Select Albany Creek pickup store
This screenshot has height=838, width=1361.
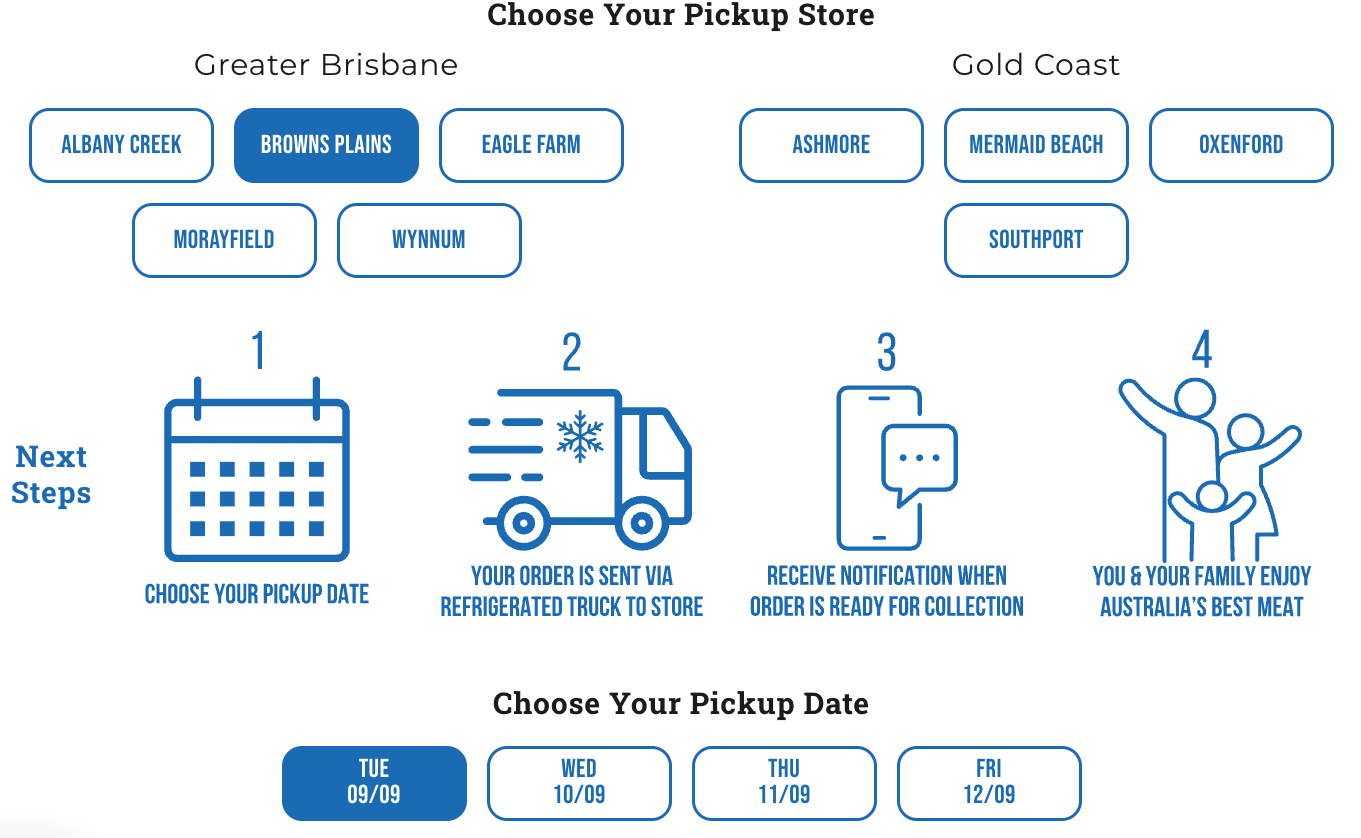121,145
